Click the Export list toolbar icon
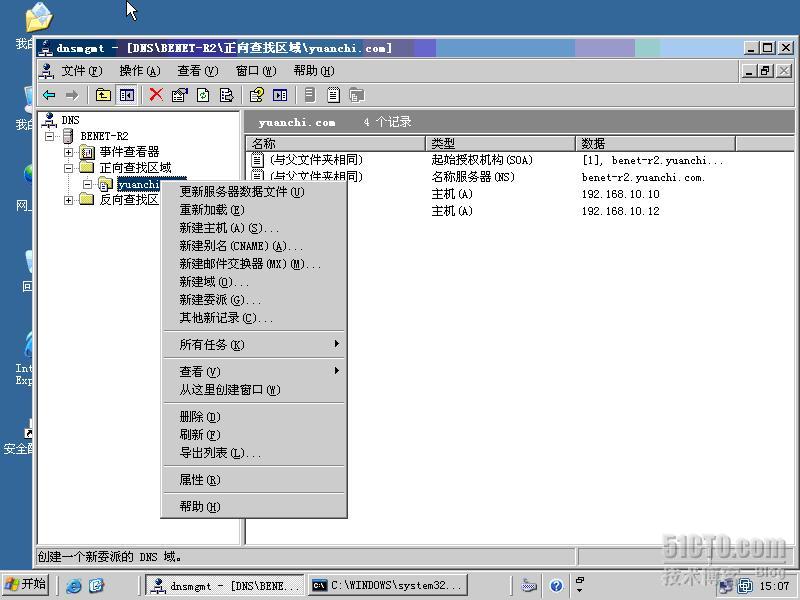Image resolution: width=800 pixels, height=600 pixels. [x=226, y=95]
